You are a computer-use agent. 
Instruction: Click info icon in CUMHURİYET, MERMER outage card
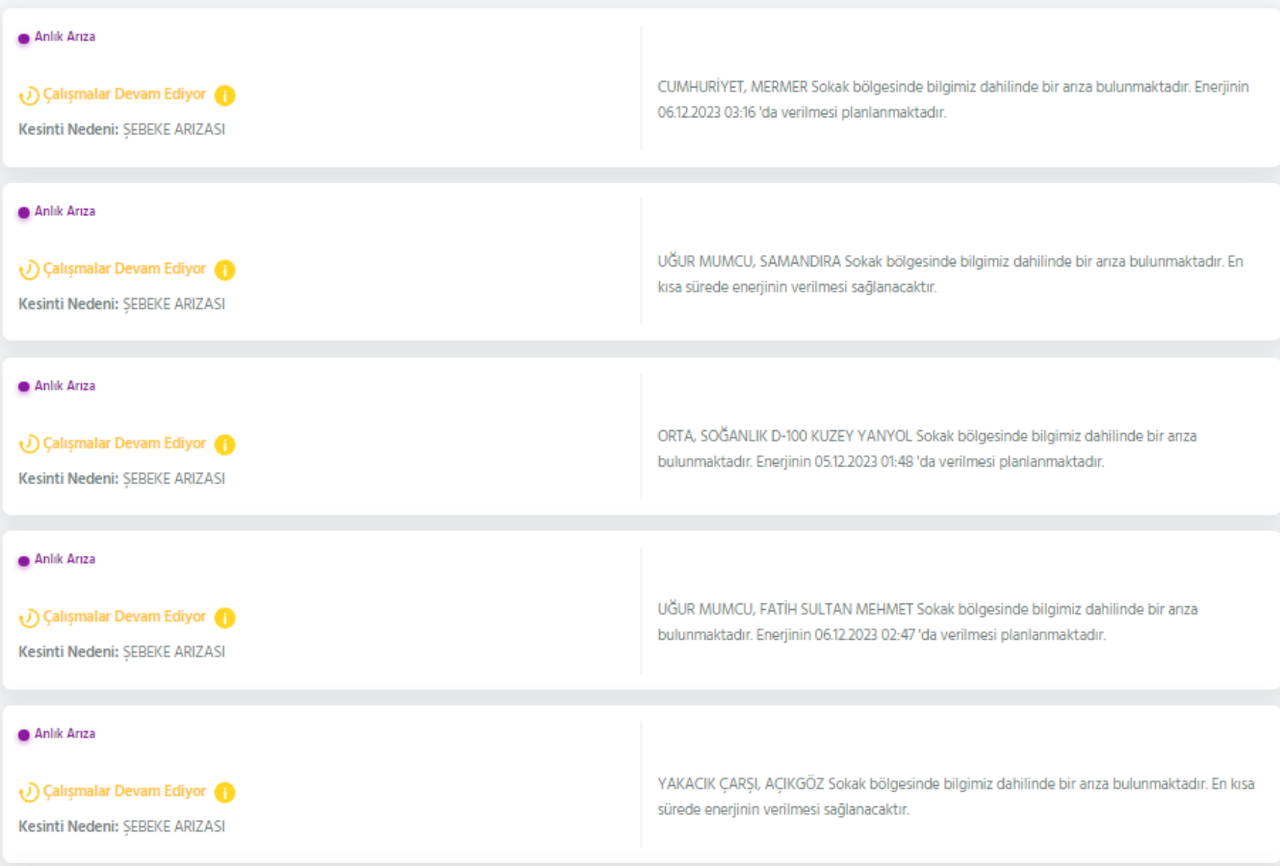click(225, 96)
